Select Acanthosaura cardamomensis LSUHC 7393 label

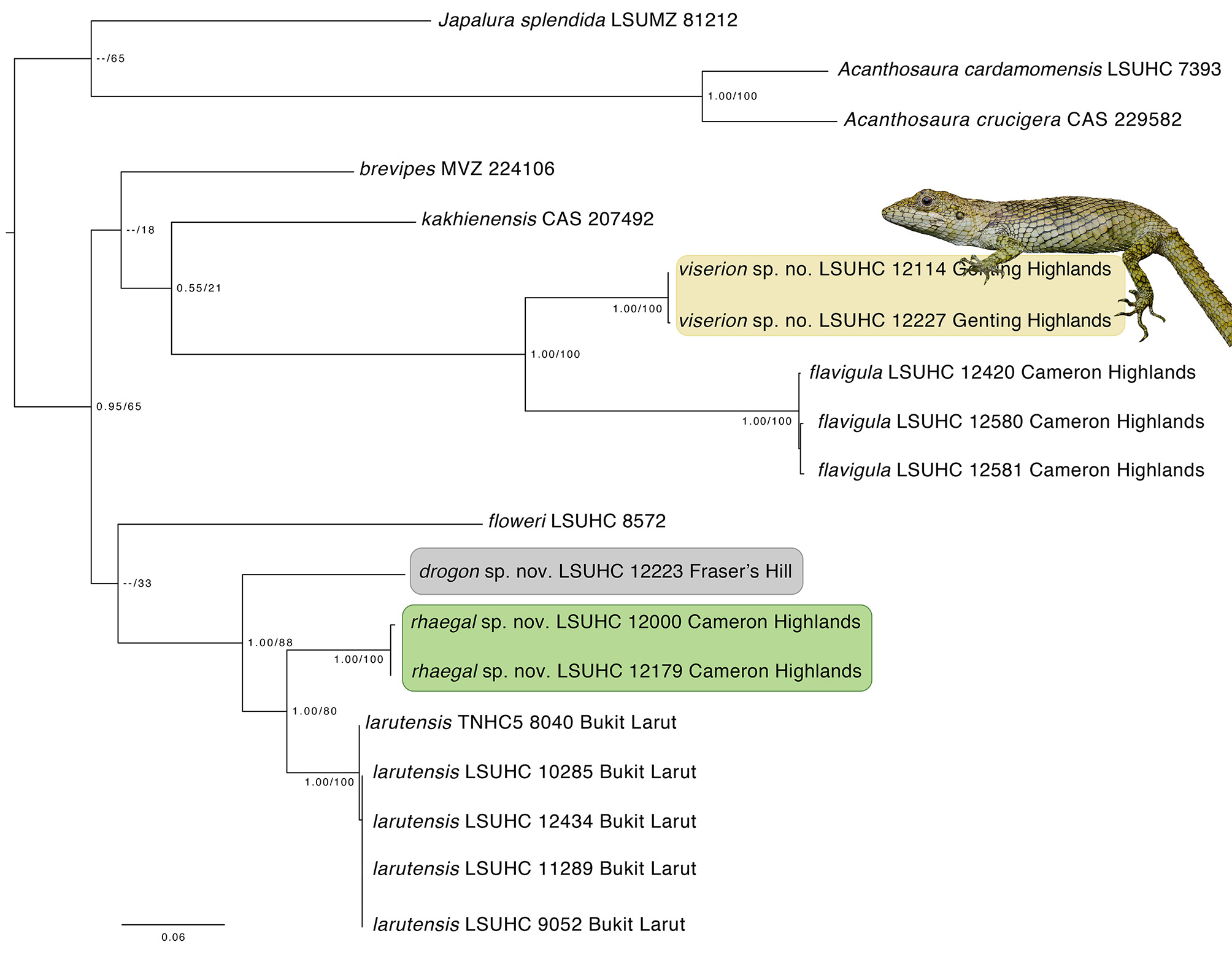click(1030, 69)
